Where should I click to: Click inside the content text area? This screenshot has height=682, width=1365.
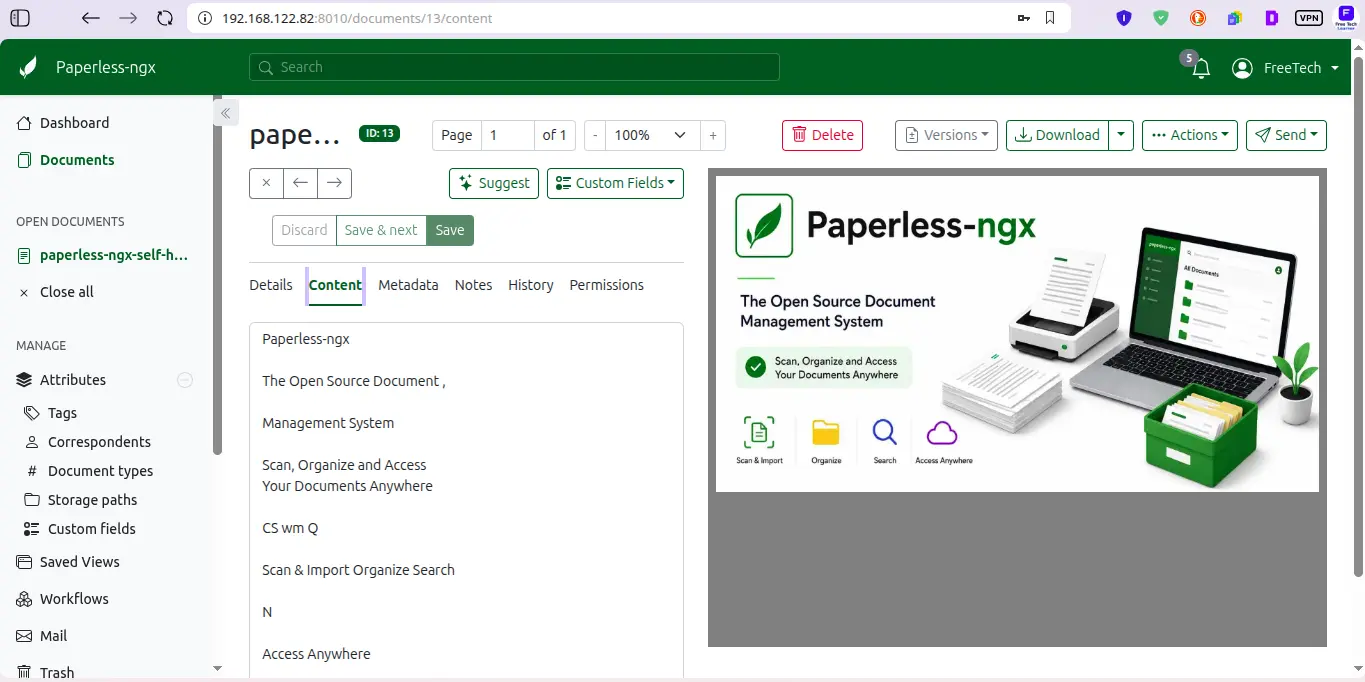pos(466,500)
